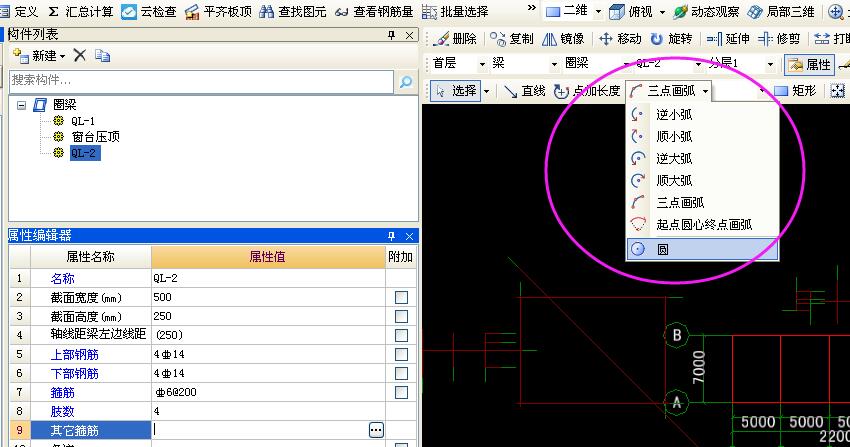Image resolution: width=850 pixels, height=447 pixels.
Task: Click 平齐板顶 align slab top tool
Action: [218, 11]
